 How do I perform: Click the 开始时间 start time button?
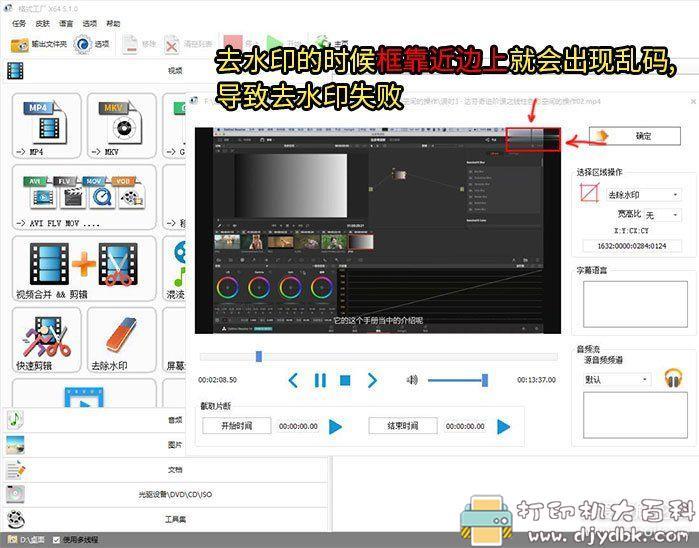pos(237,426)
